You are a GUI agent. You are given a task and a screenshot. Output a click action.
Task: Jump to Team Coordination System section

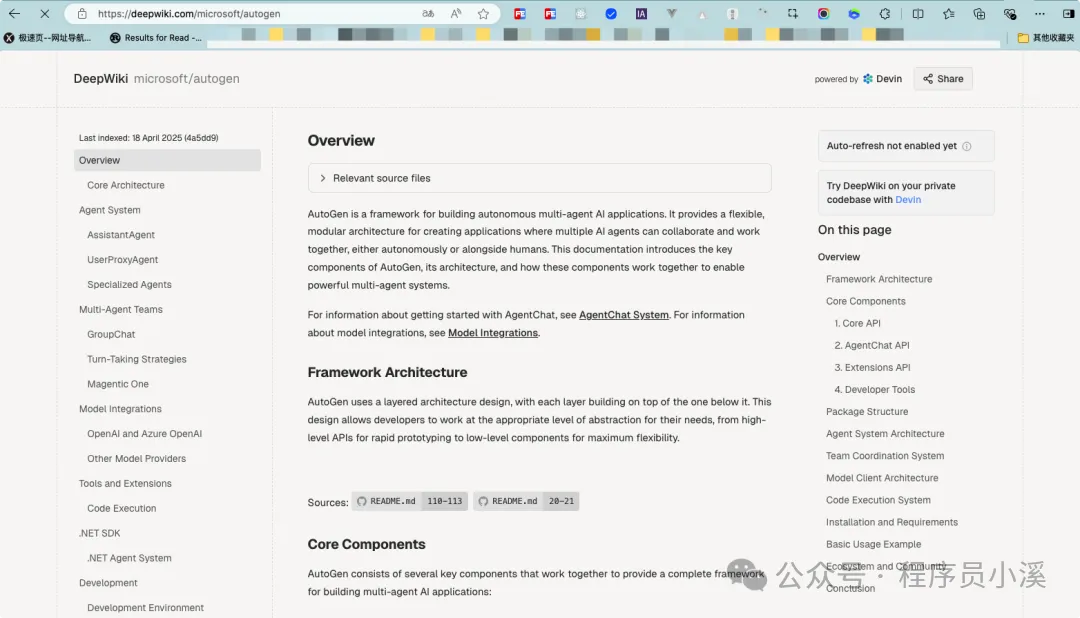pyautogui.click(x=885, y=455)
